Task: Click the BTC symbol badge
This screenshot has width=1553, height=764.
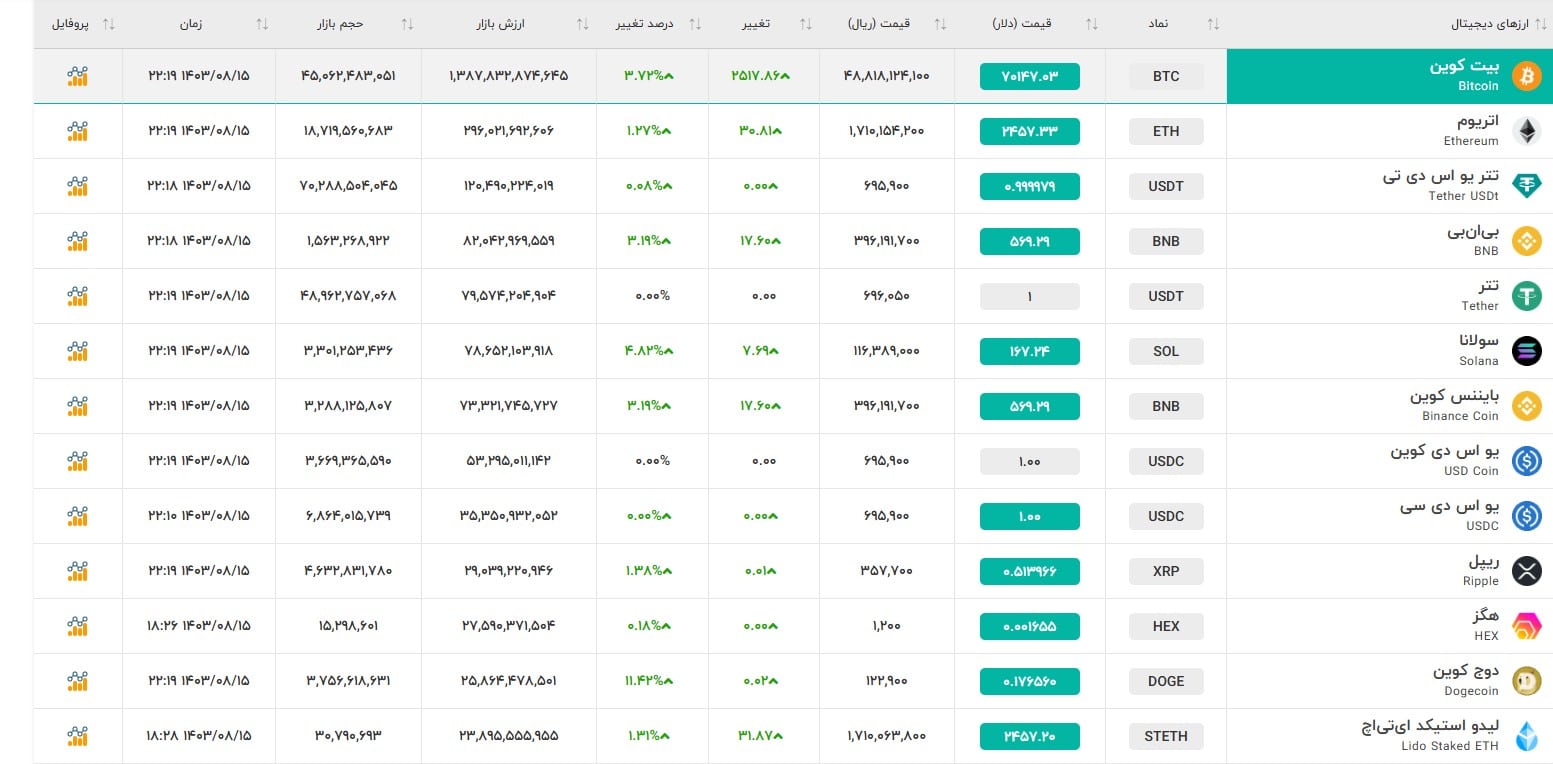Action: coord(1166,76)
